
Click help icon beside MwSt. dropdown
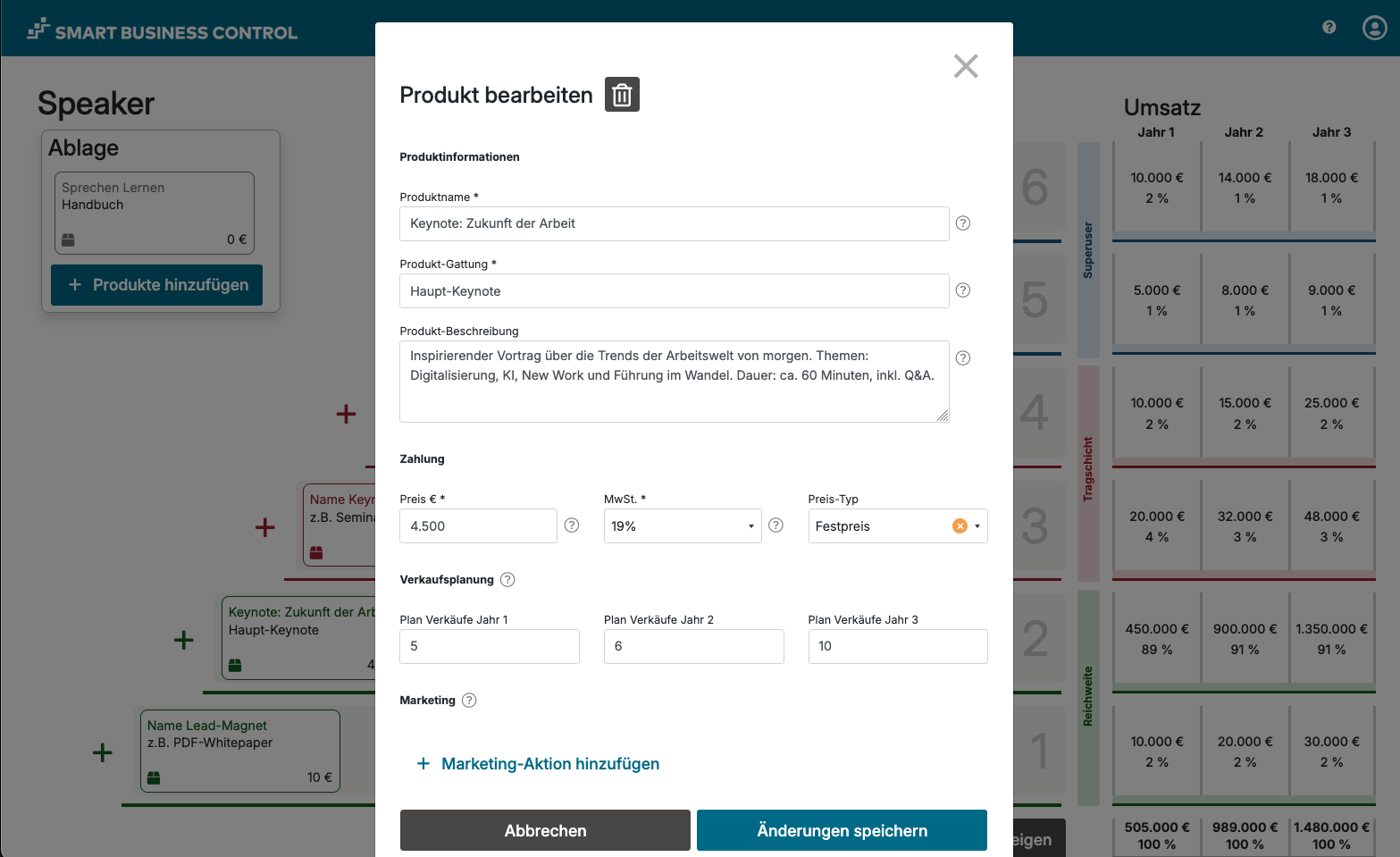tap(775, 525)
